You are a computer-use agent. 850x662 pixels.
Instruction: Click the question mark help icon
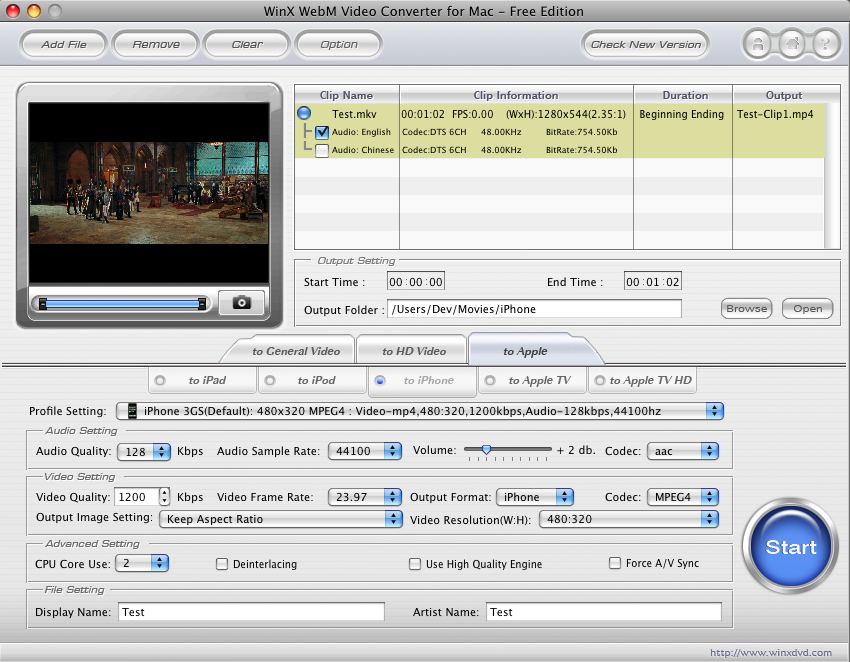click(x=825, y=44)
